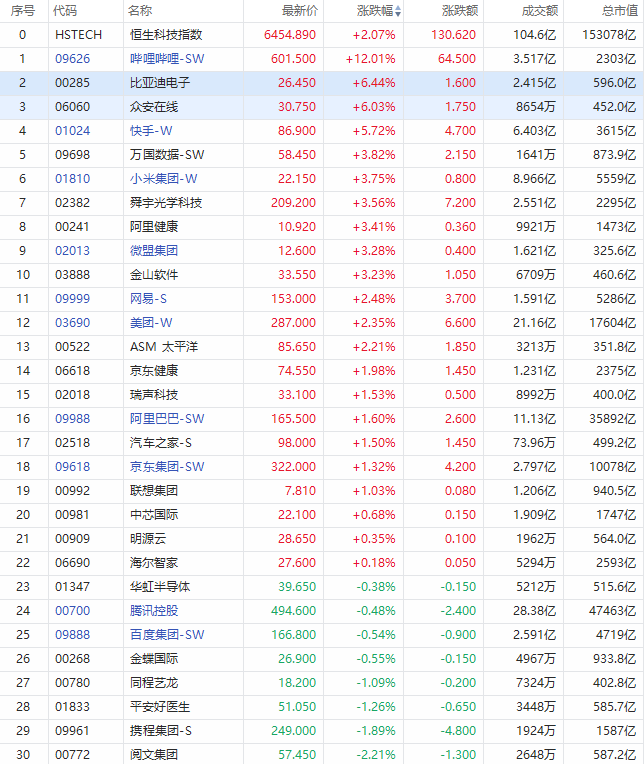Select row 联想集团
644x764 pixels.
(322, 491)
